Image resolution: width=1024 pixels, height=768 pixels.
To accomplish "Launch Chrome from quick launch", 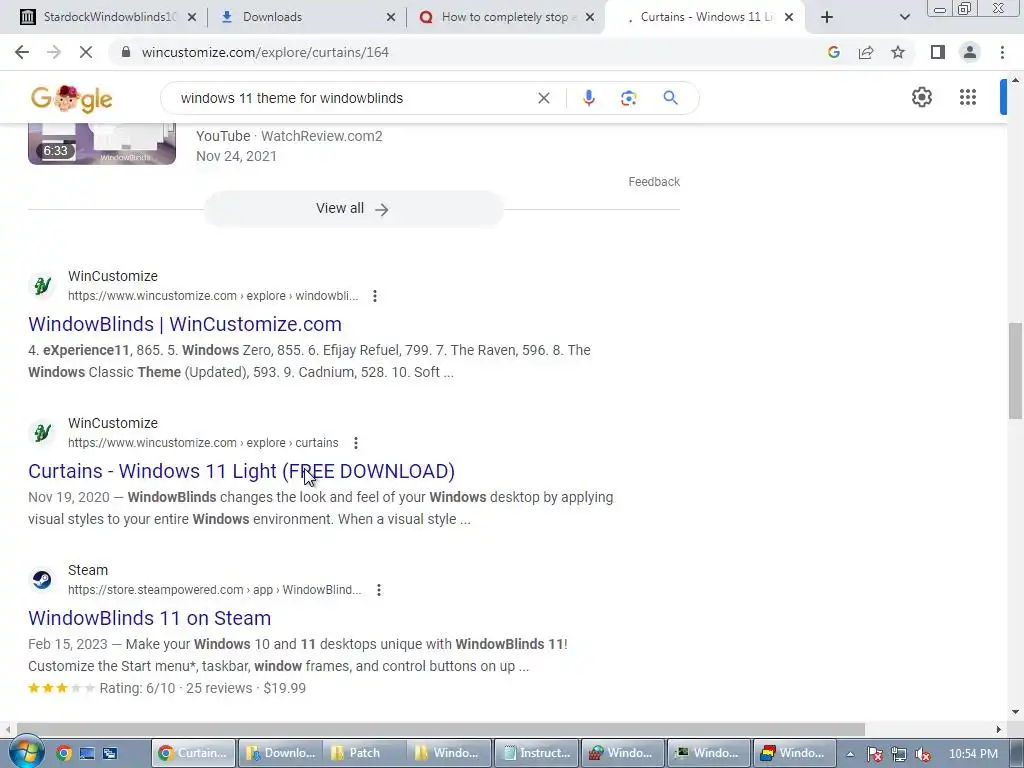I will pyautogui.click(x=63, y=753).
